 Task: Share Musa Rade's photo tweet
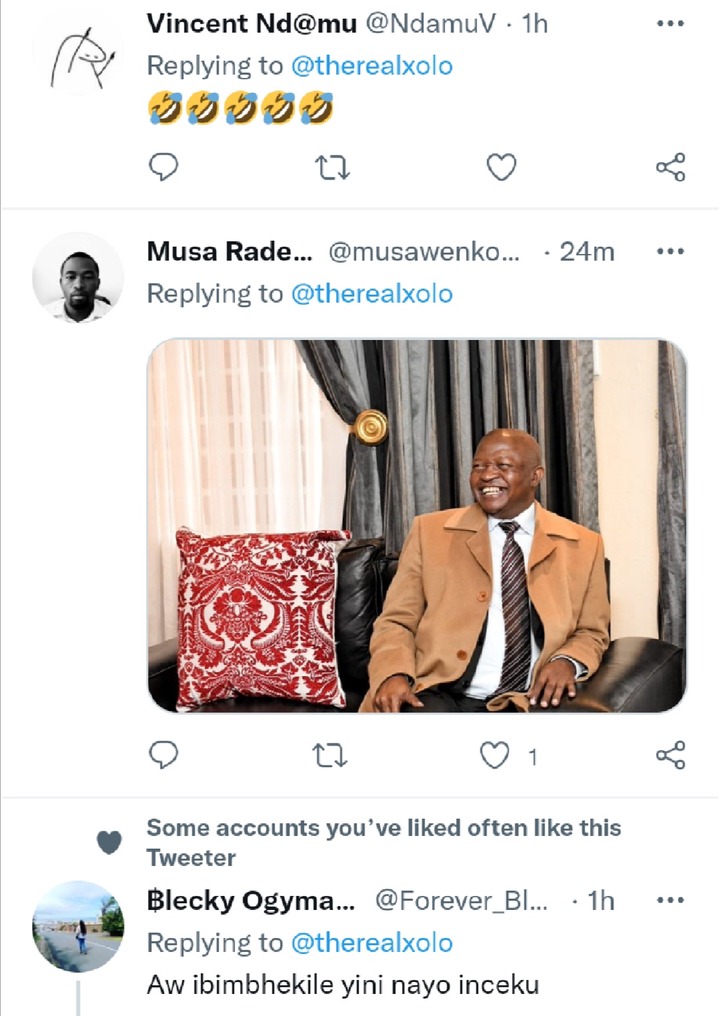pos(670,755)
